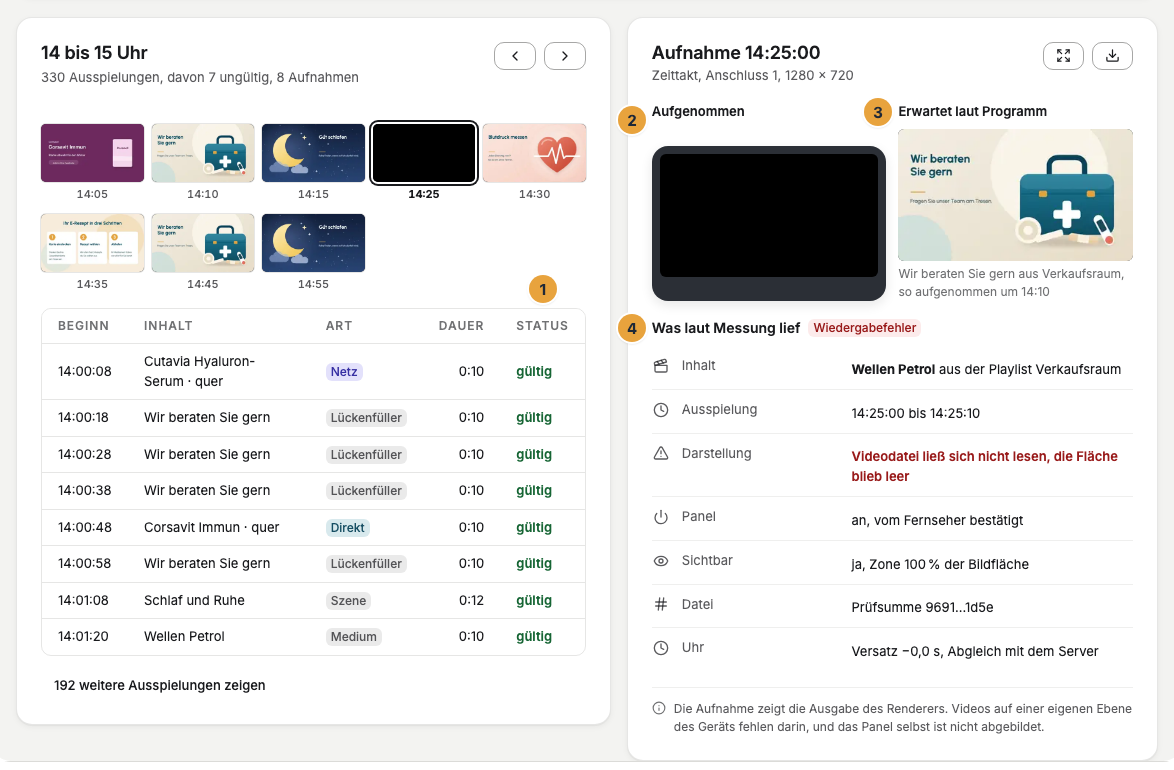The image size is (1174, 770).
Task: Select the 14:00:08 Cutavia Hyaluron-Serum row
Action: [x=313, y=372]
